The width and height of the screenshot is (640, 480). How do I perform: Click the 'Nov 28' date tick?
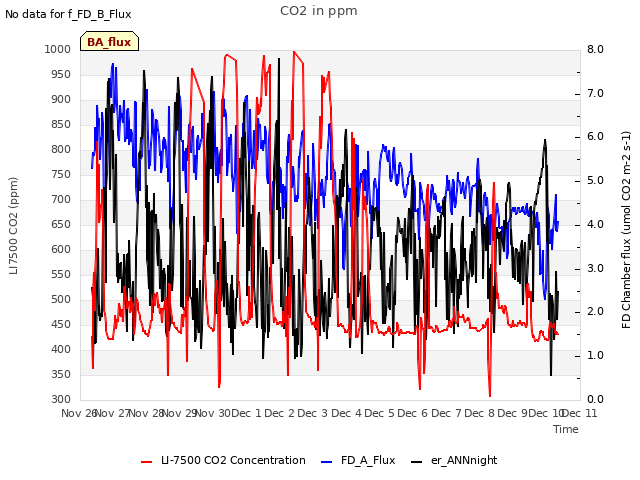click(x=146, y=413)
